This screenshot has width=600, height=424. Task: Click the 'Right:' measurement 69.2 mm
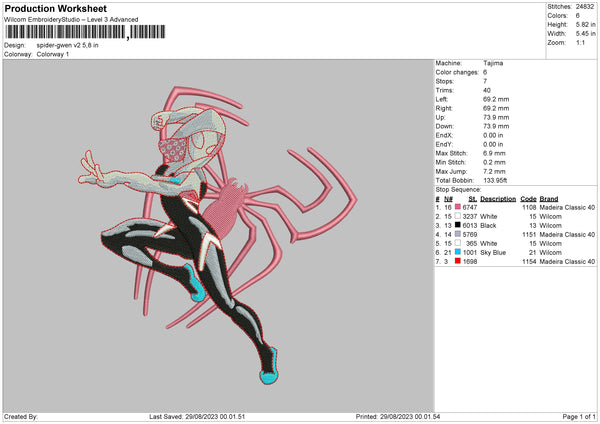click(496, 108)
